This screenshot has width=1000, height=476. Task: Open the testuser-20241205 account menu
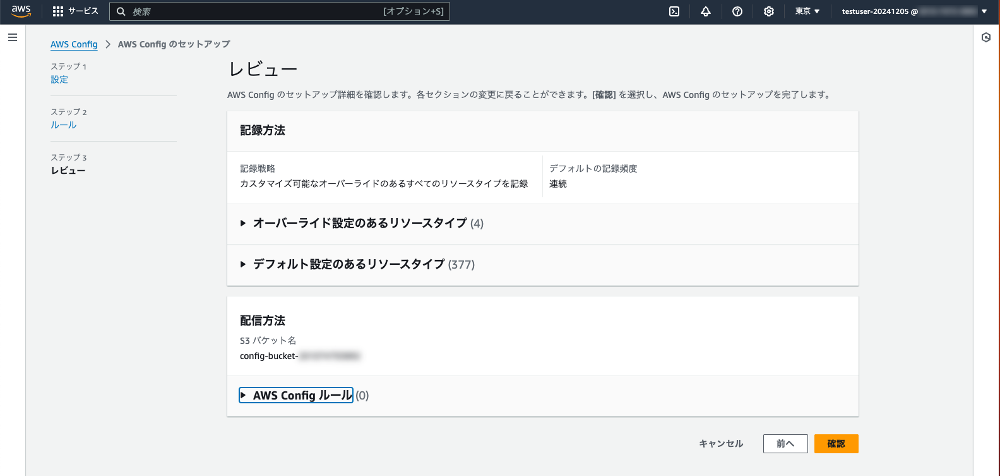pyautogui.click(x=914, y=11)
